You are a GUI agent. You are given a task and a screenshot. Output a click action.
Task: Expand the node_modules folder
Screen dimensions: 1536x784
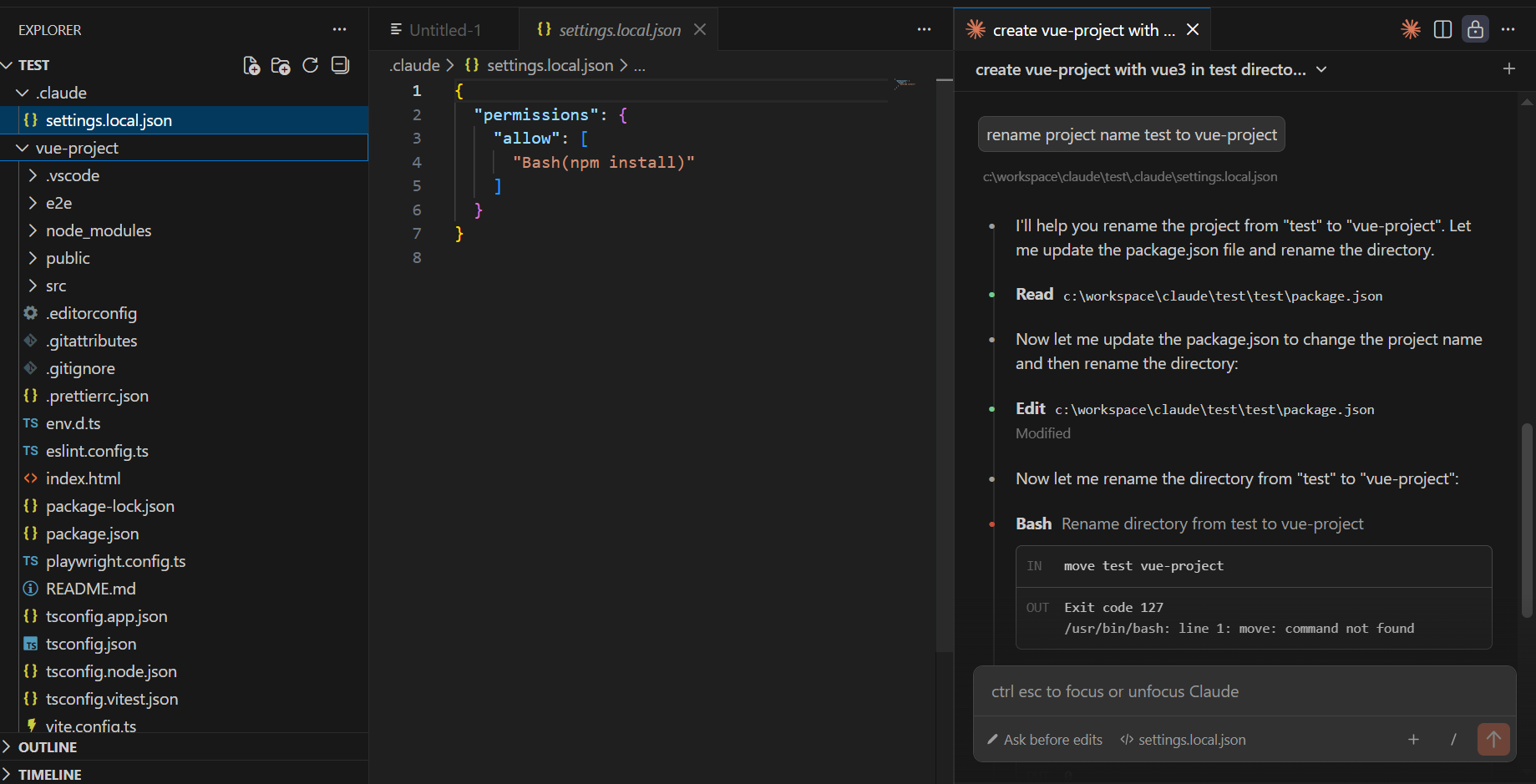click(184, 230)
